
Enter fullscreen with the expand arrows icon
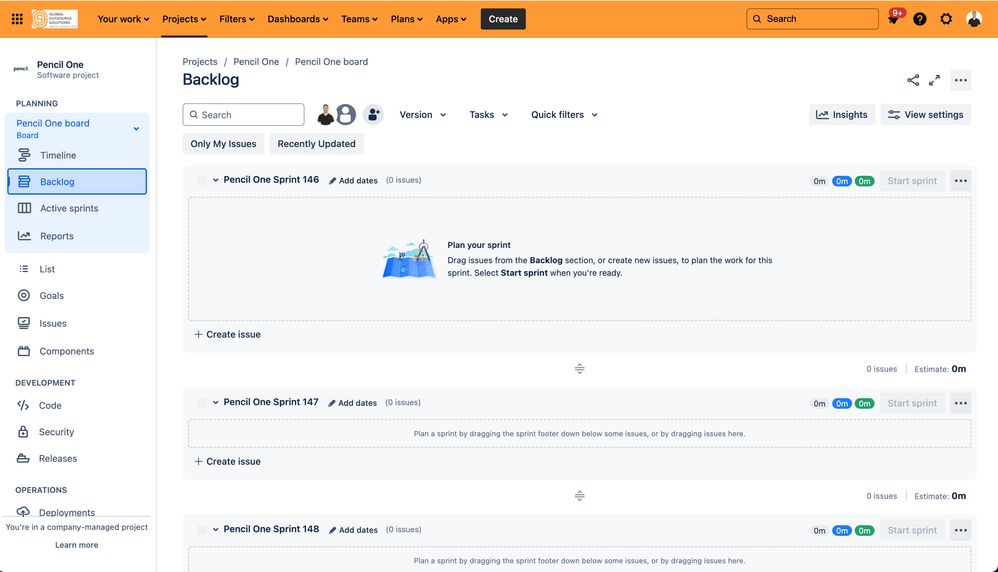pyautogui.click(x=934, y=80)
